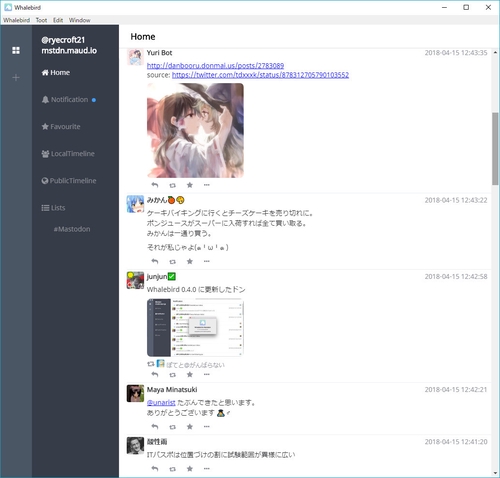Click the timestamp 2018-04-15 12:41:20
Screen dimensions: 500x478
(456, 442)
